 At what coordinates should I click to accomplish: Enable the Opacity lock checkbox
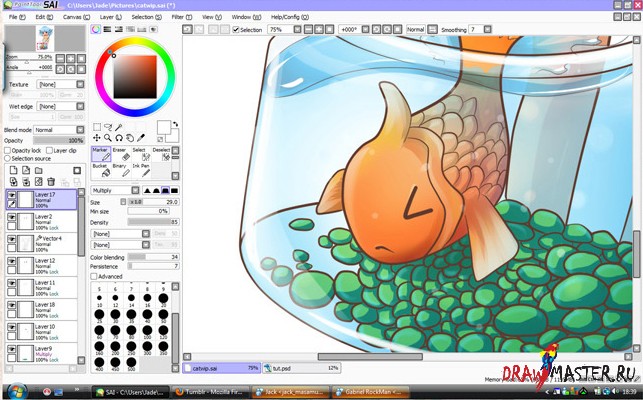pyautogui.click(x=7, y=151)
